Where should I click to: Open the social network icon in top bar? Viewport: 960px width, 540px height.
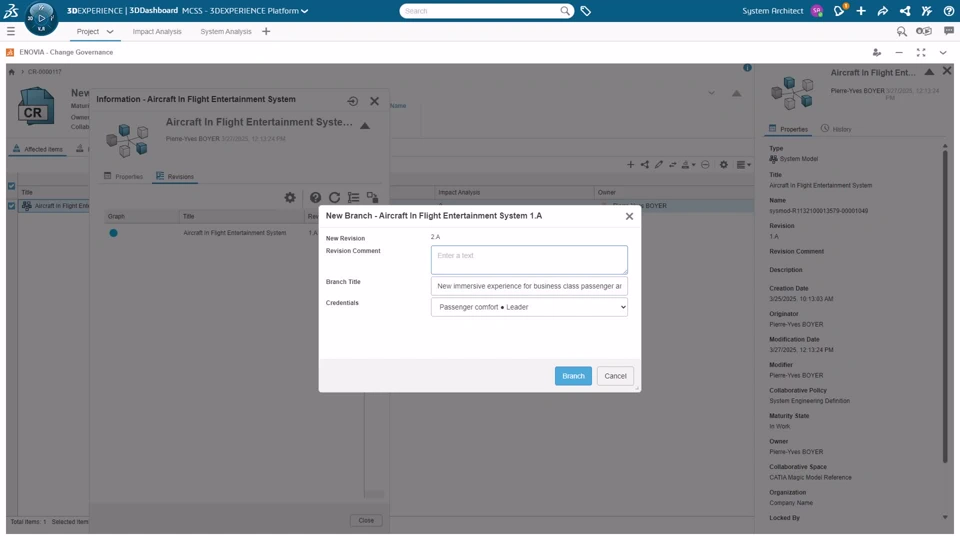(x=905, y=10)
